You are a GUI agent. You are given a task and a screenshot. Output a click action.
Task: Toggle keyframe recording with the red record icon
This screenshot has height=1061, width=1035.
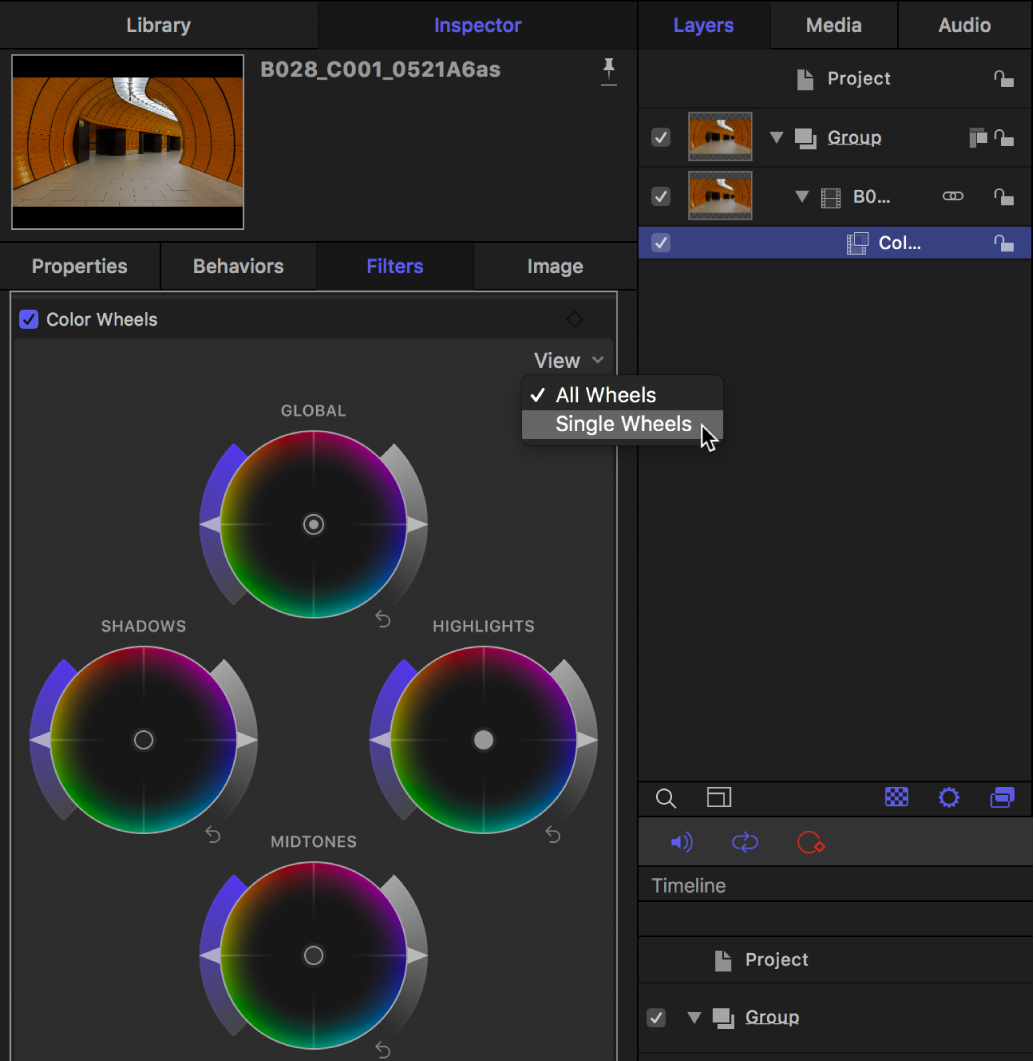point(810,842)
